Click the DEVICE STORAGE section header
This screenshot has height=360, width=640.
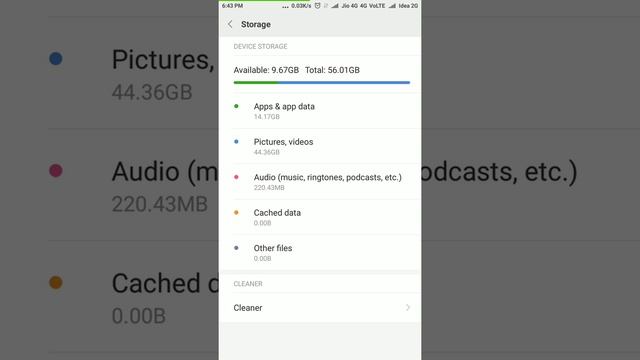click(260, 47)
